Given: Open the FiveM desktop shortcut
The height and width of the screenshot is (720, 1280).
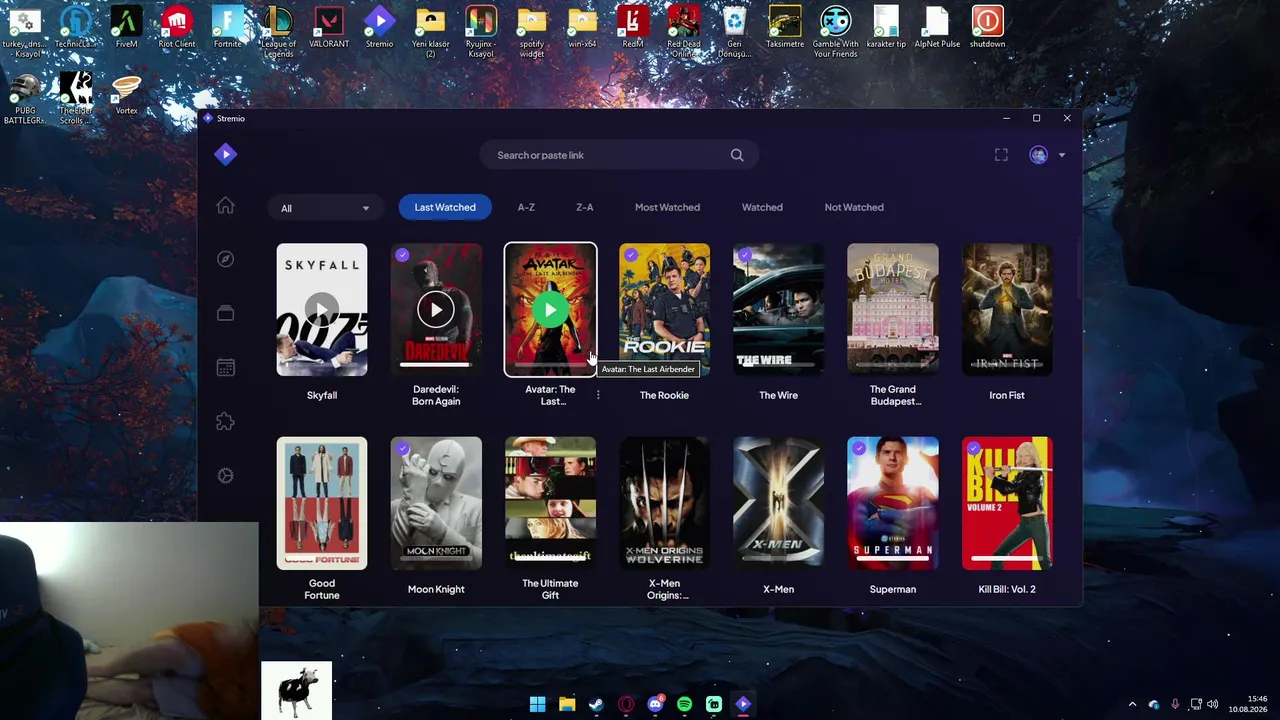Looking at the screenshot, I should tap(126, 28).
